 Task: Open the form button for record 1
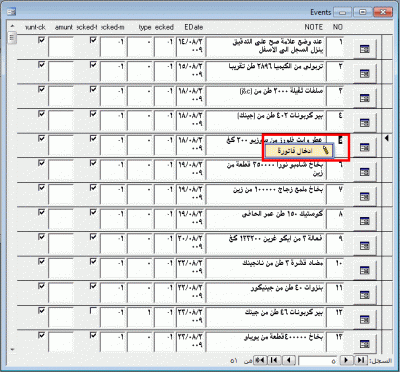coord(365,49)
